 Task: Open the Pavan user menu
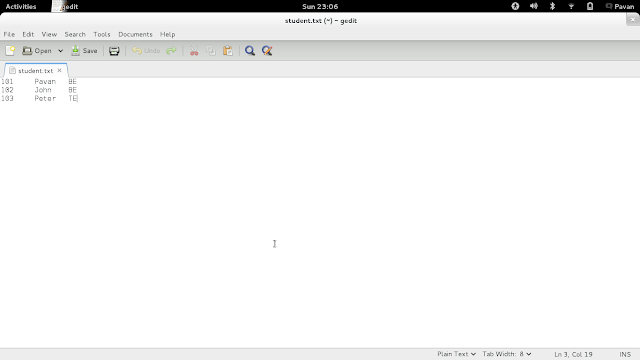pos(620,6)
